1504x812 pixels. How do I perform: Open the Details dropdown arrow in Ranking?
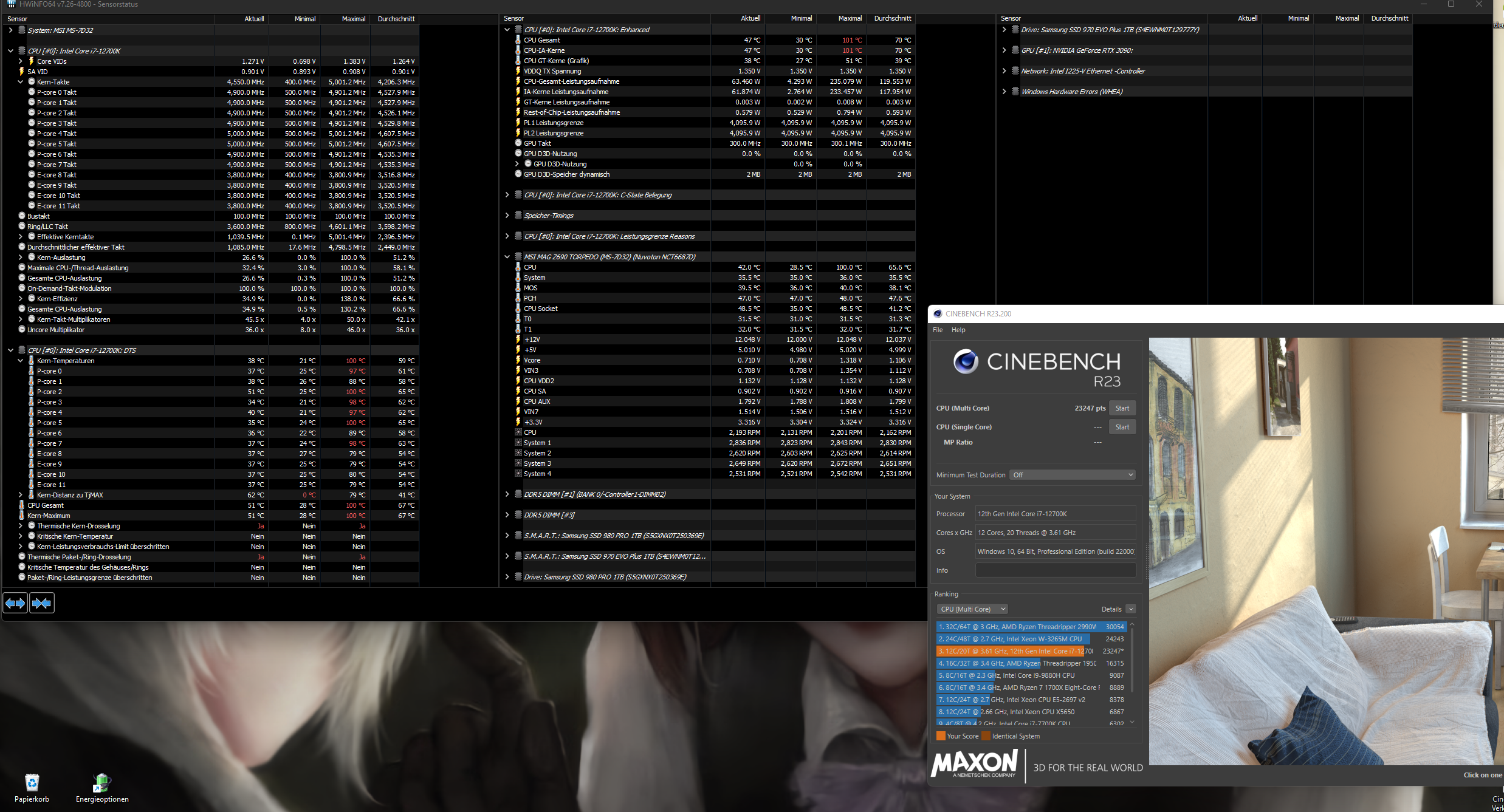[x=1130, y=609]
